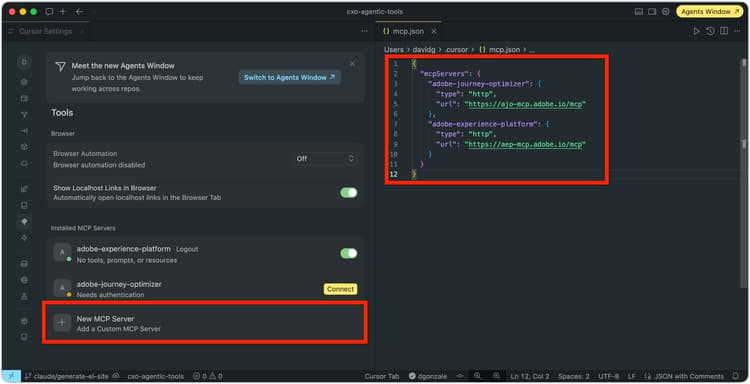Click the Switch to Agents Window button
Viewport: 750px width, 384px height.
(x=289, y=77)
